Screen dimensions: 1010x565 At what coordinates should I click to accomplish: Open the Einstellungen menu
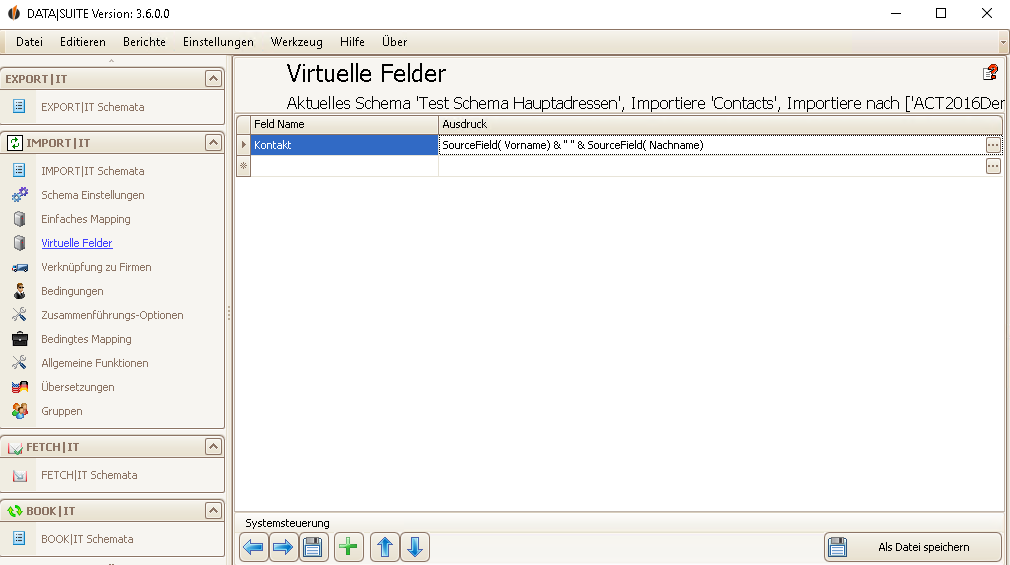tap(218, 42)
